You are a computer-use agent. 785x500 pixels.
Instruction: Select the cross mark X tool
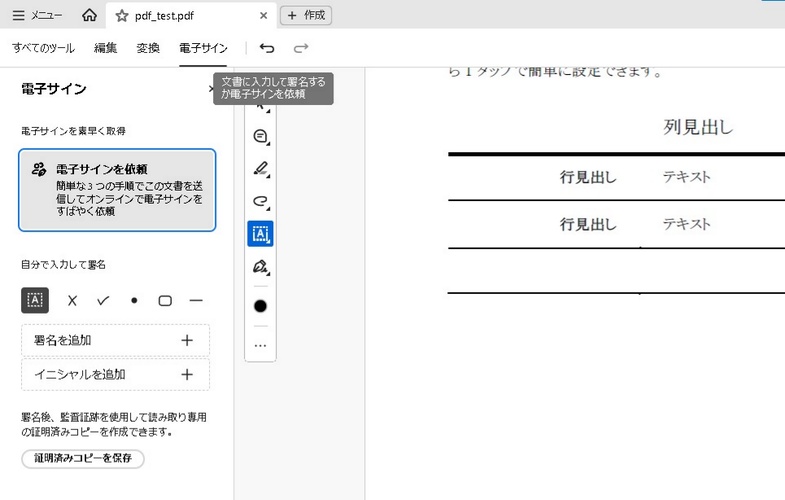tap(72, 300)
